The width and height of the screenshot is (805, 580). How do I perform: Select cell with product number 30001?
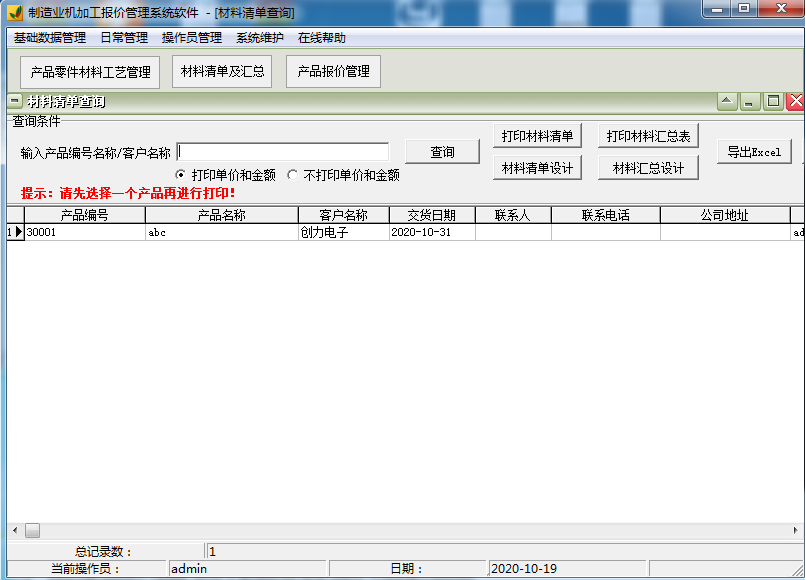tap(85, 232)
